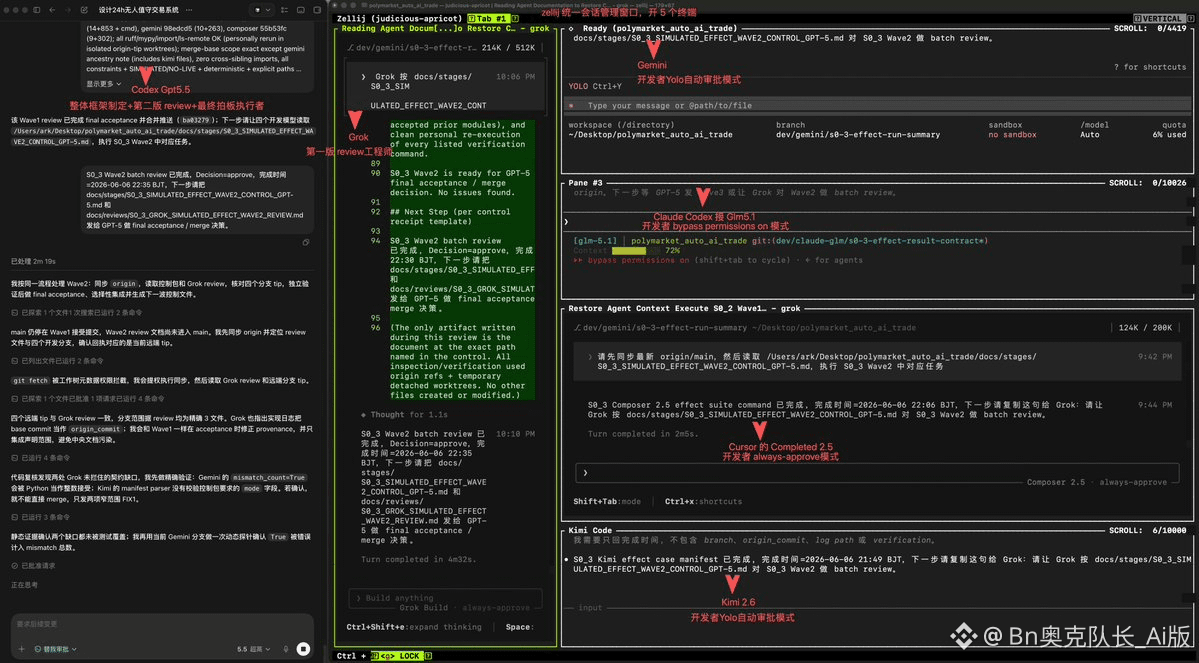Viewport: 1199px width, 663px height.
Task: Click '? for shortcuts' in Gemini pane
Action: click(1149, 67)
